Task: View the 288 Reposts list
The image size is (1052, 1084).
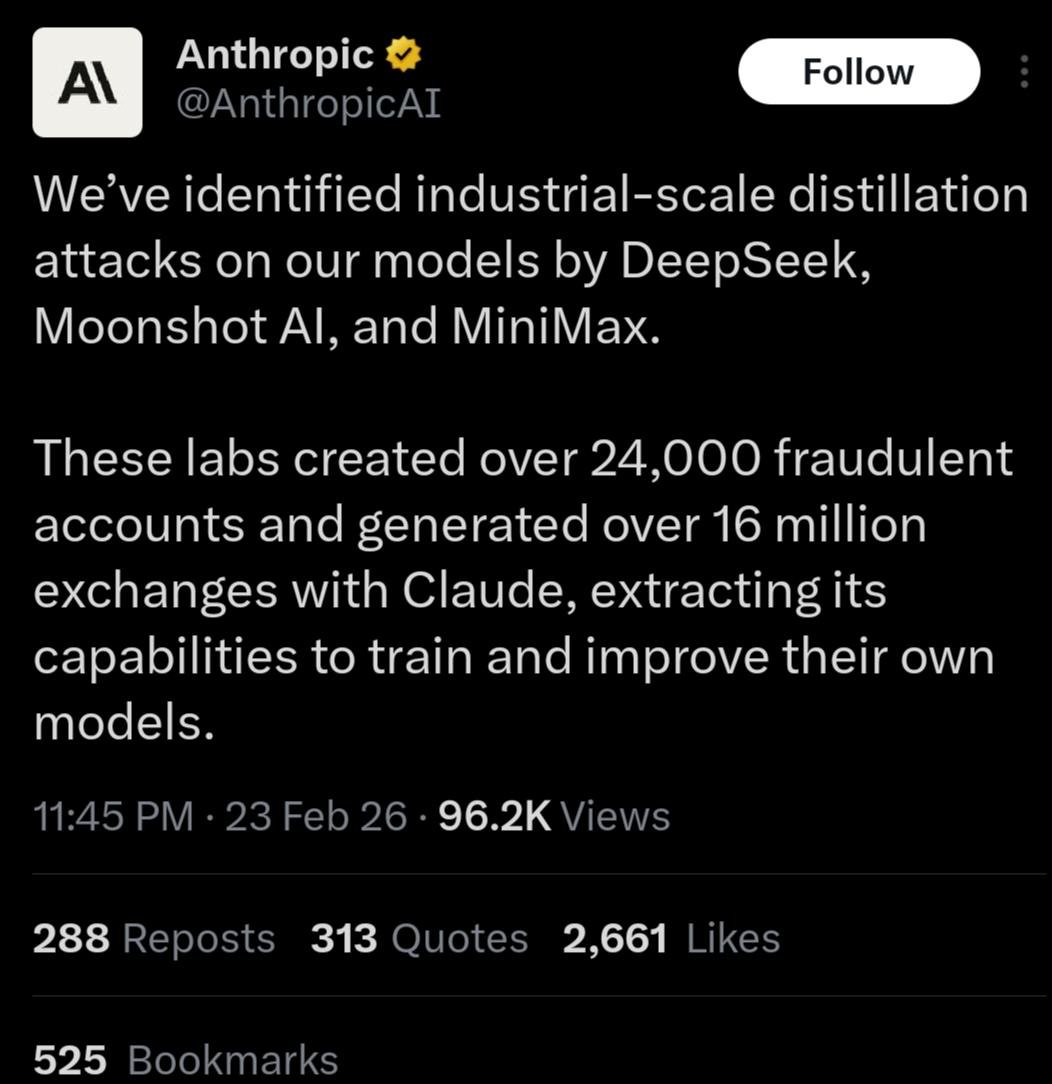Action: pos(153,938)
